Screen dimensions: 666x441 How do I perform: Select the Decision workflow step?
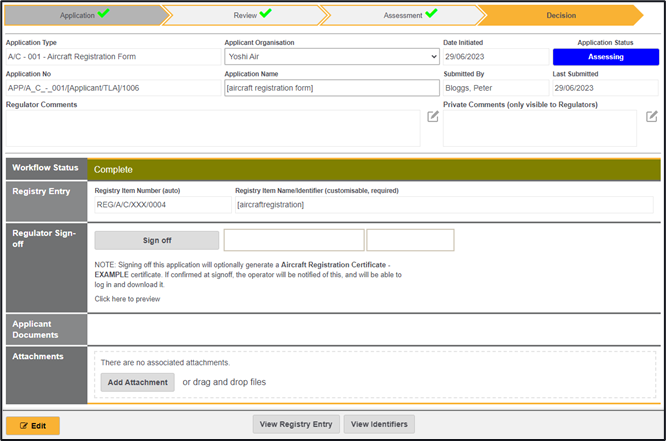560,15
